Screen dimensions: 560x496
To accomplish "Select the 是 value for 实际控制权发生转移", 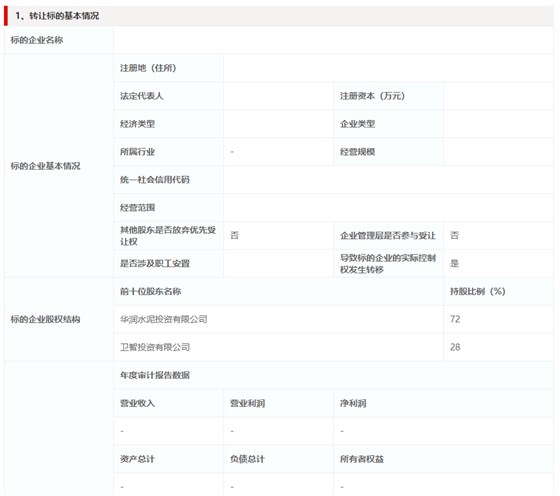I will click(x=454, y=264).
